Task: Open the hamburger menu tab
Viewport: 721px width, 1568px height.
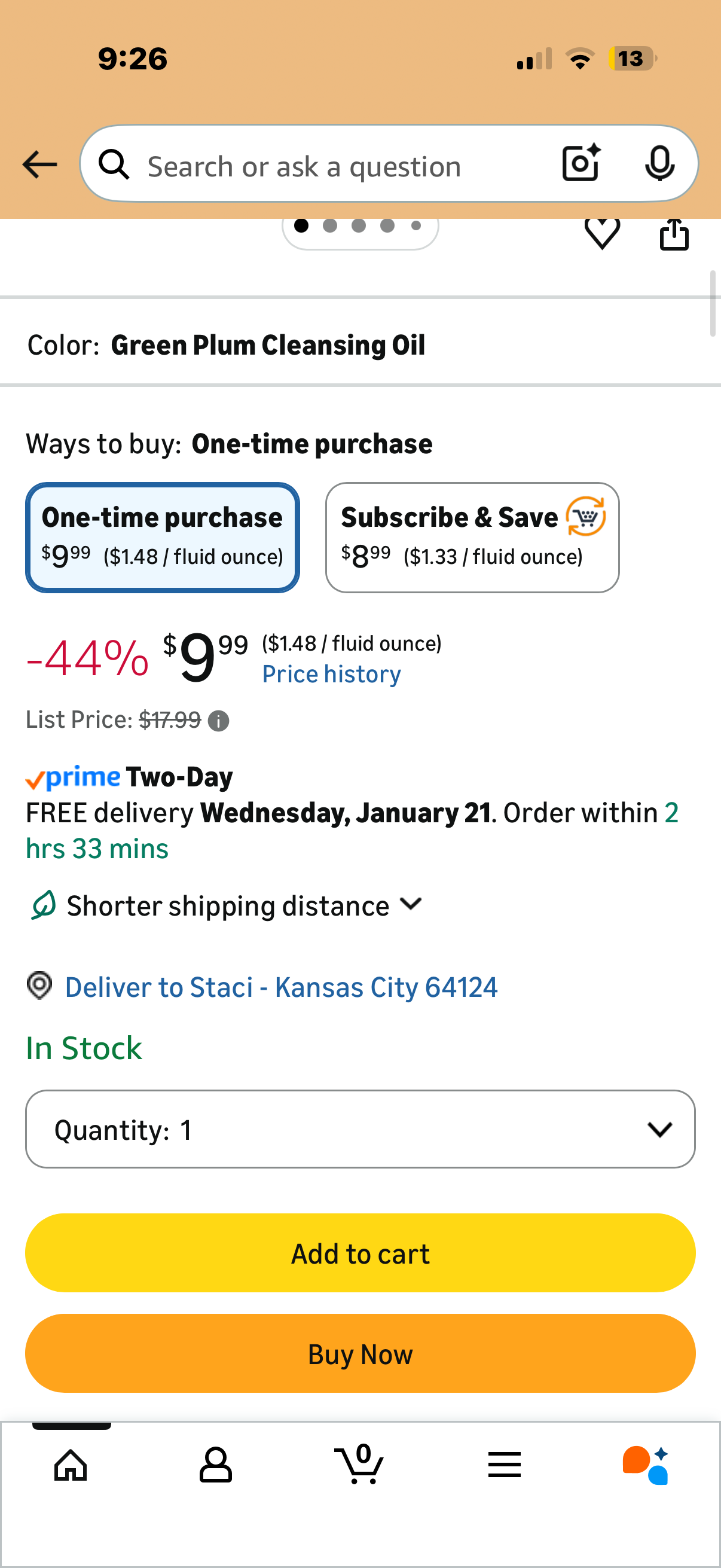Action: click(505, 1465)
